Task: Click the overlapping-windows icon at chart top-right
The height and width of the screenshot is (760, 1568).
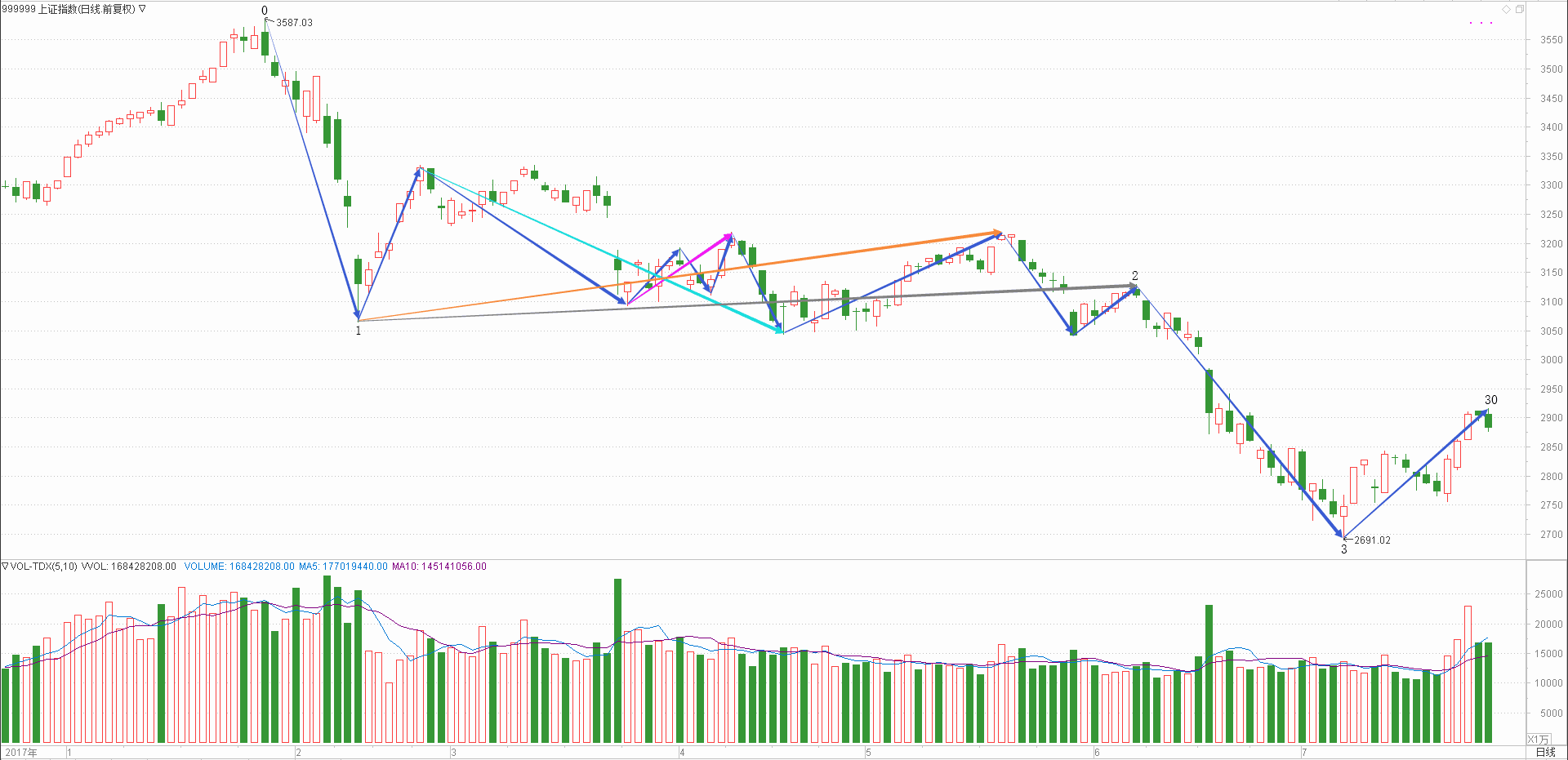Action: coord(1520,9)
